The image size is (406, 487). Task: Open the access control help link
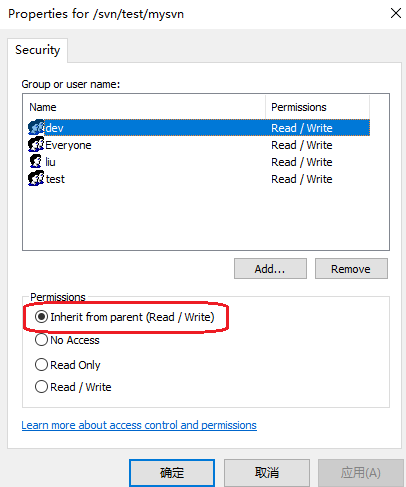click(139, 425)
